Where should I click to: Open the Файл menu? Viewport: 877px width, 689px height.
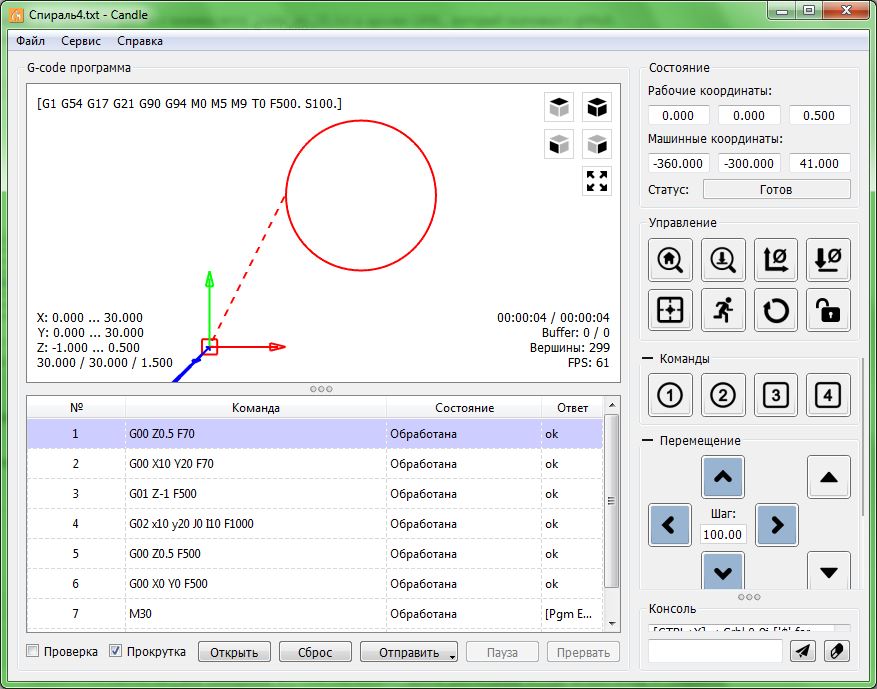tap(30, 41)
